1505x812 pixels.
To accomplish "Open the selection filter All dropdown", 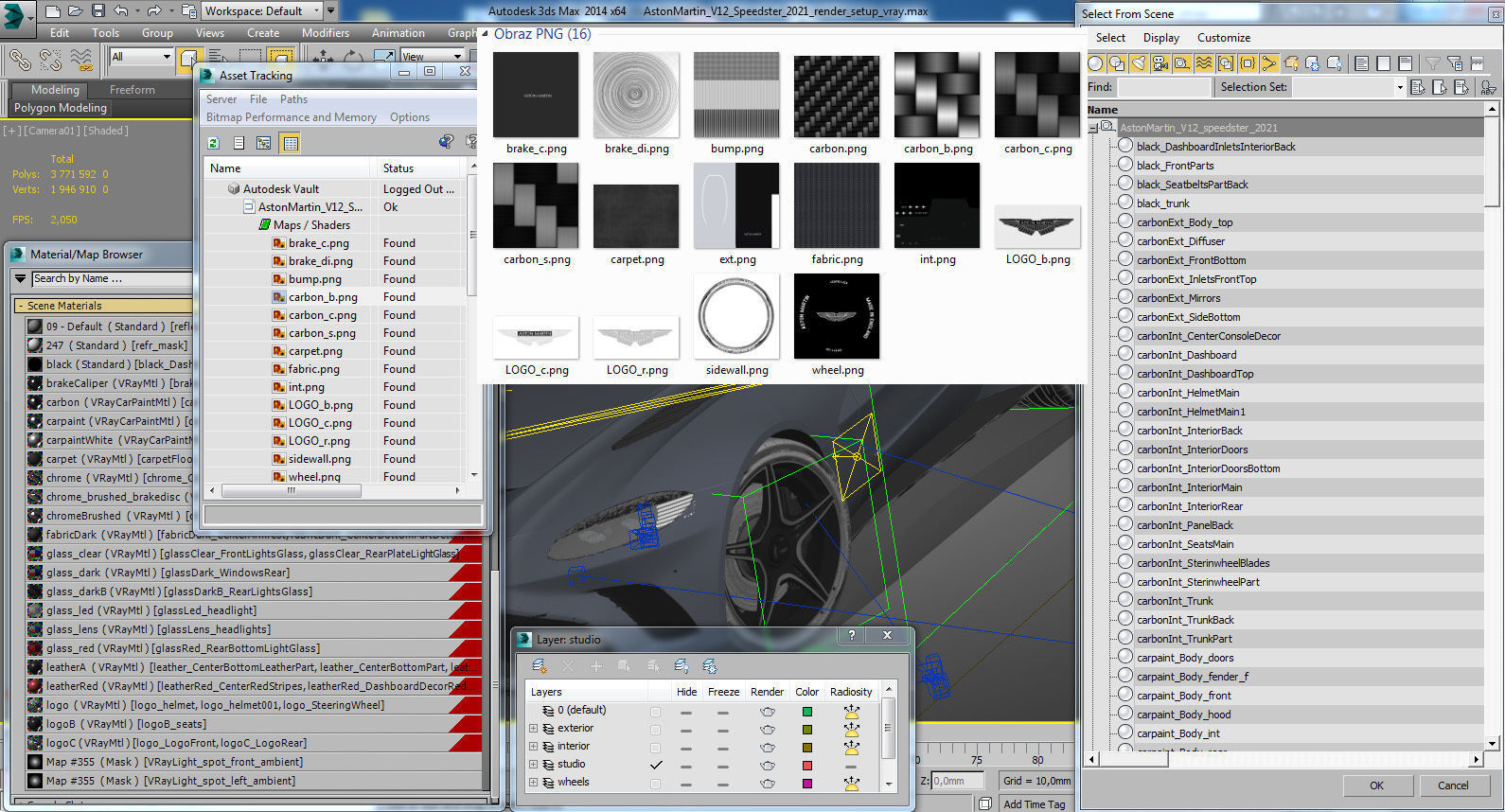I will coord(142,57).
